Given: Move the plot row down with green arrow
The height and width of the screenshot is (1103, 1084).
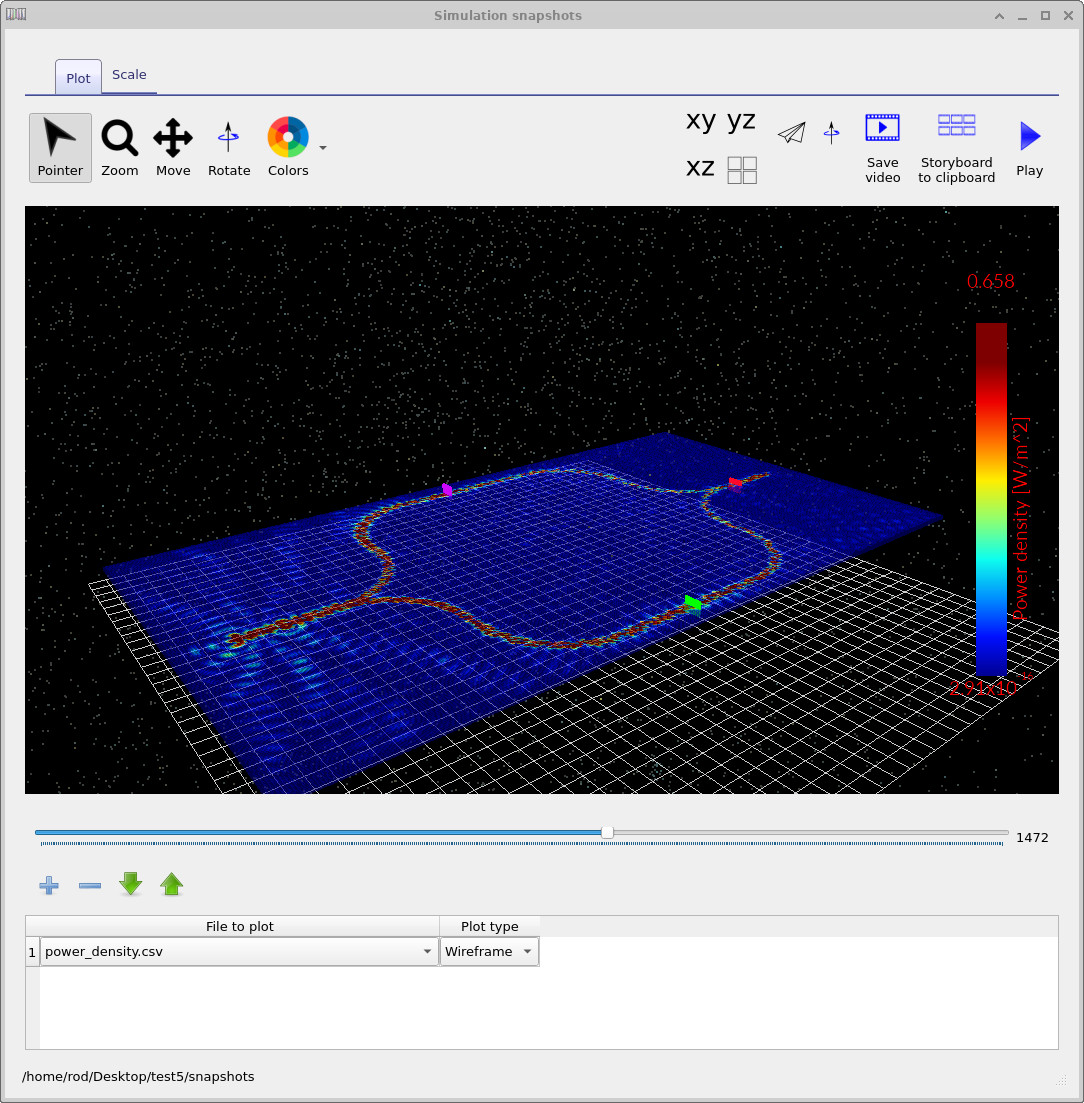Looking at the screenshot, I should pos(130,884).
